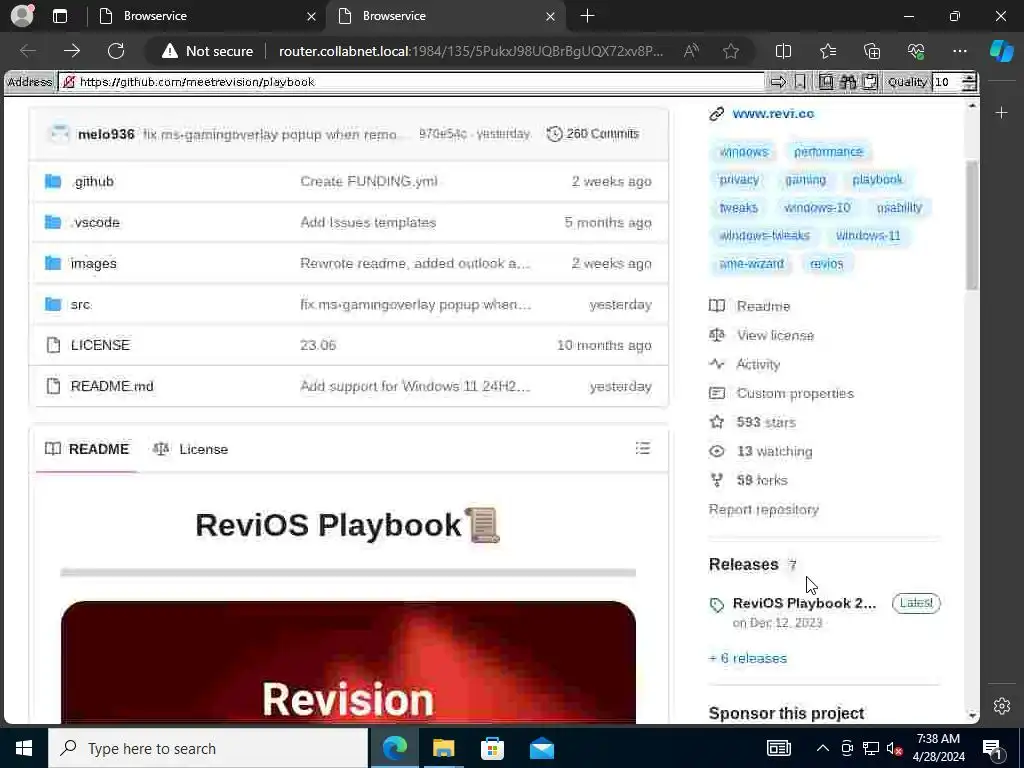Add a sidebar app with plus icon
This screenshot has height=768, width=1024.
[1001, 112]
